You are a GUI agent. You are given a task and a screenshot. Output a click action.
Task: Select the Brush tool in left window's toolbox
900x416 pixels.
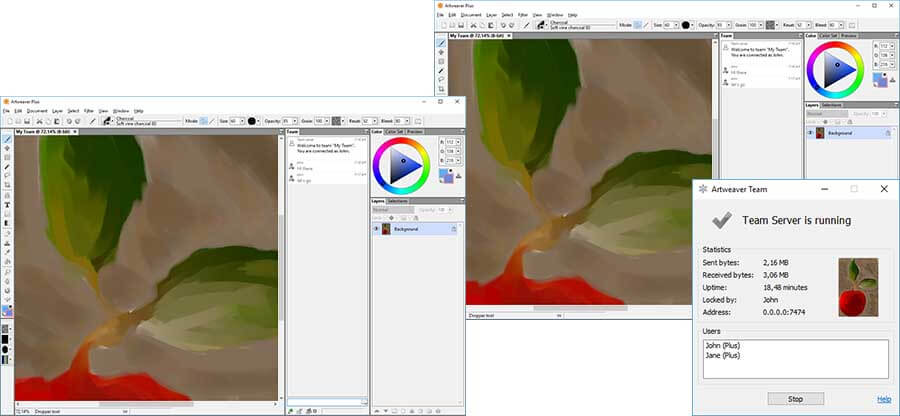[x=7, y=138]
